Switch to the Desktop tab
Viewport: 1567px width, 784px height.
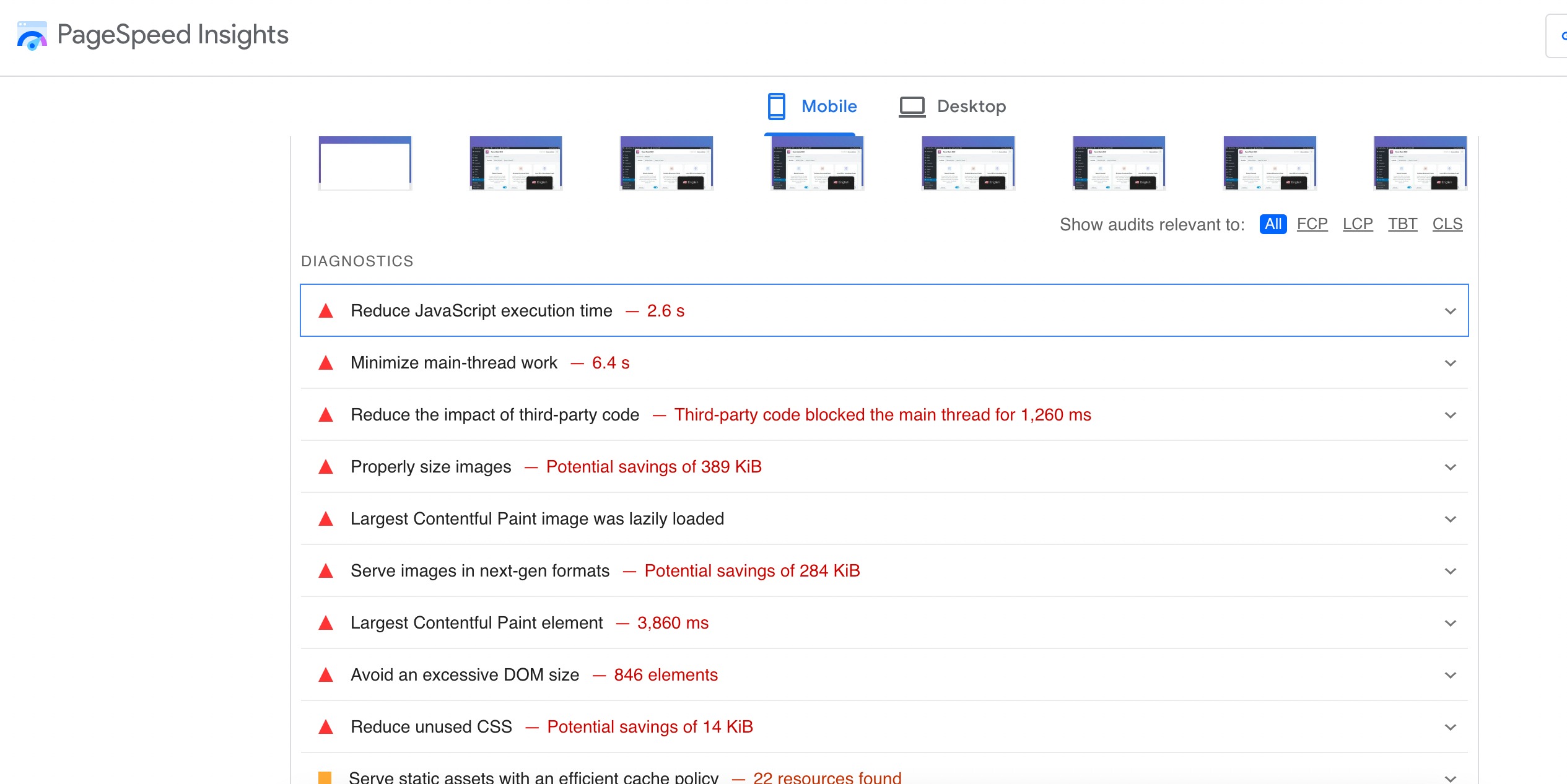pos(971,106)
